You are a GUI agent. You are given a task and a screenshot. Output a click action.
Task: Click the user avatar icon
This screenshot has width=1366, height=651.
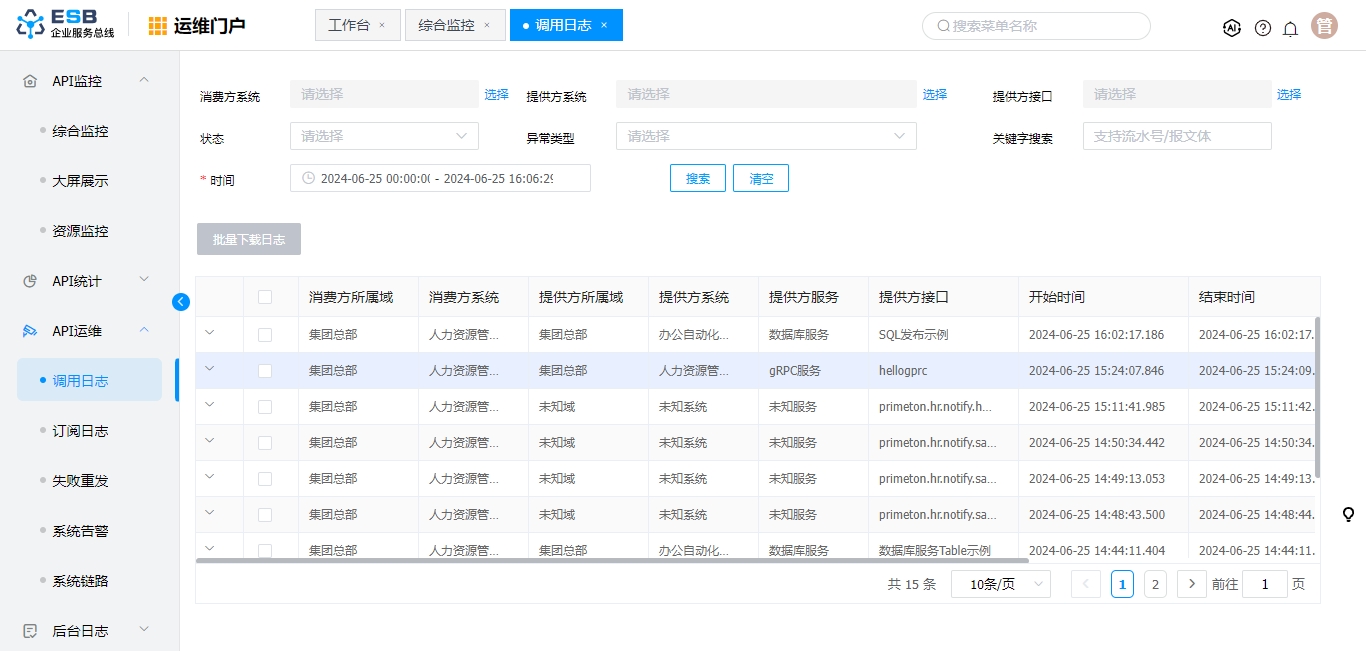click(x=1325, y=26)
